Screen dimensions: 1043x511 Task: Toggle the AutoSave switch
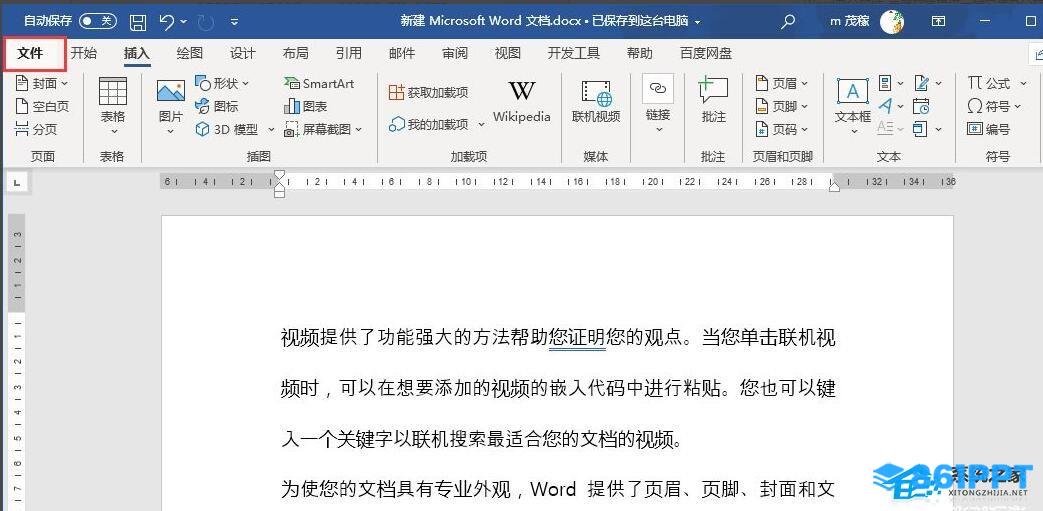(97, 21)
